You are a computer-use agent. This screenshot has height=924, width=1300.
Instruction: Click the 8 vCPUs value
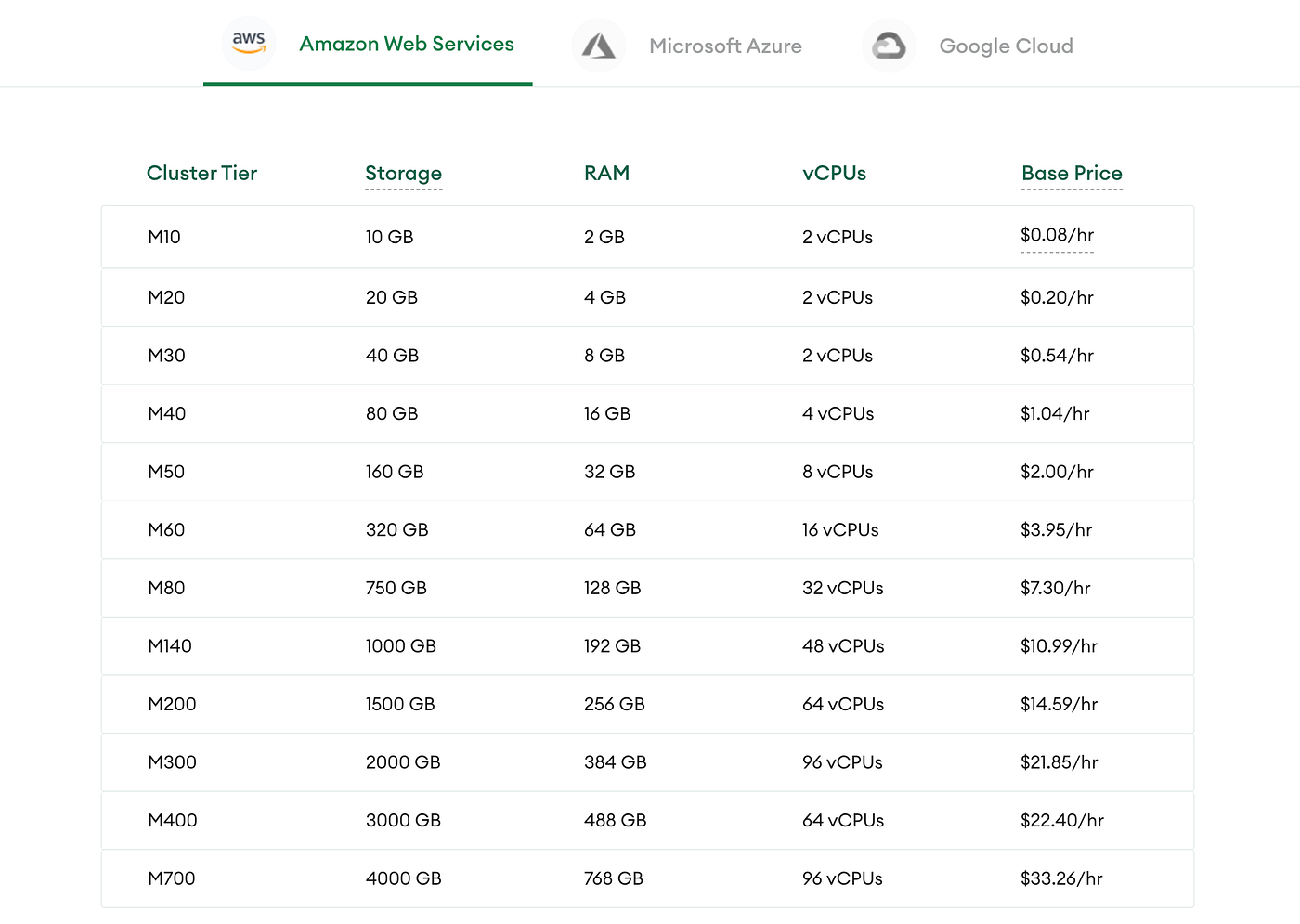(838, 472)
